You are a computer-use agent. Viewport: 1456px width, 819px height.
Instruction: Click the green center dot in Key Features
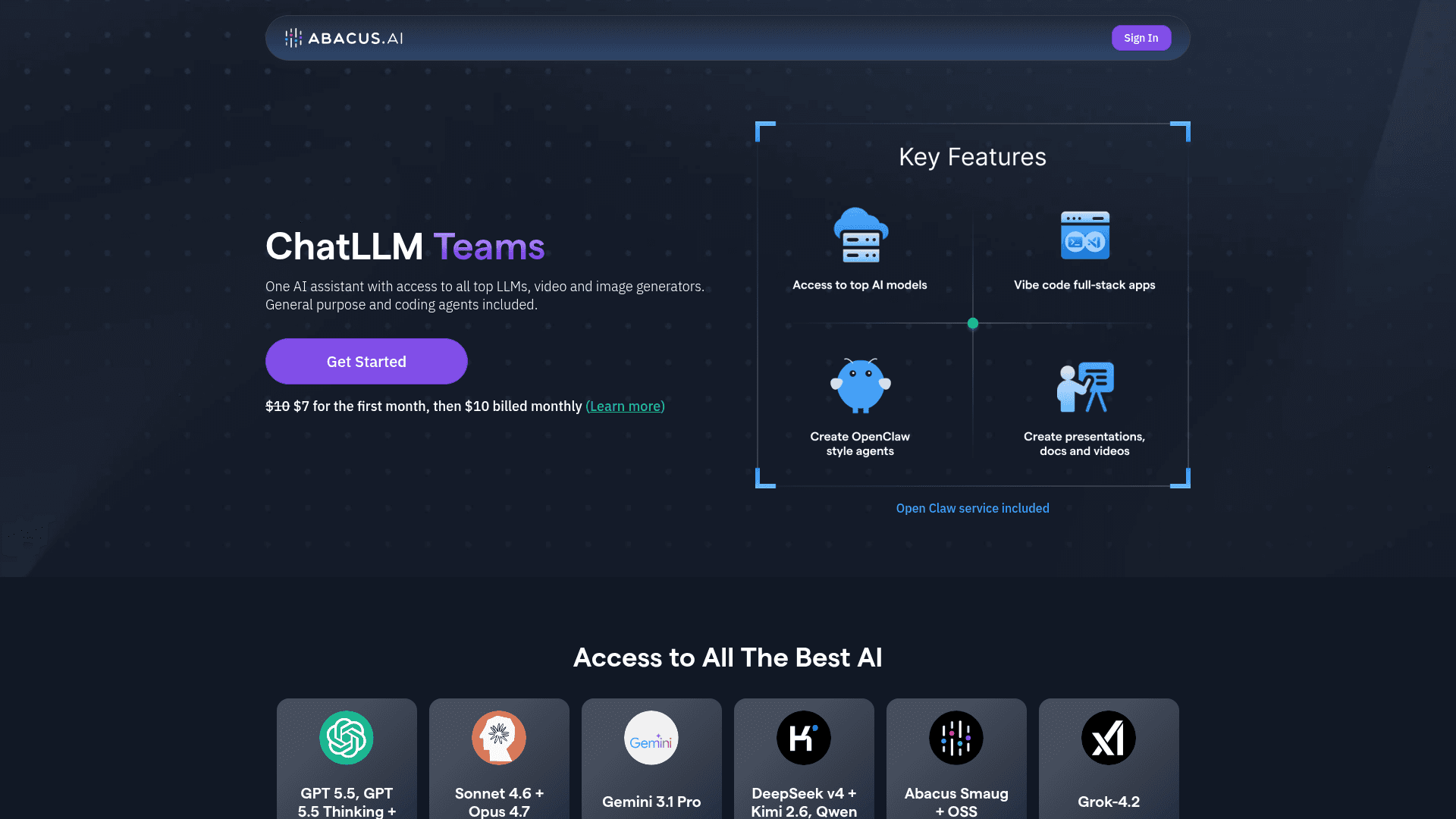(x=973, y=323)
